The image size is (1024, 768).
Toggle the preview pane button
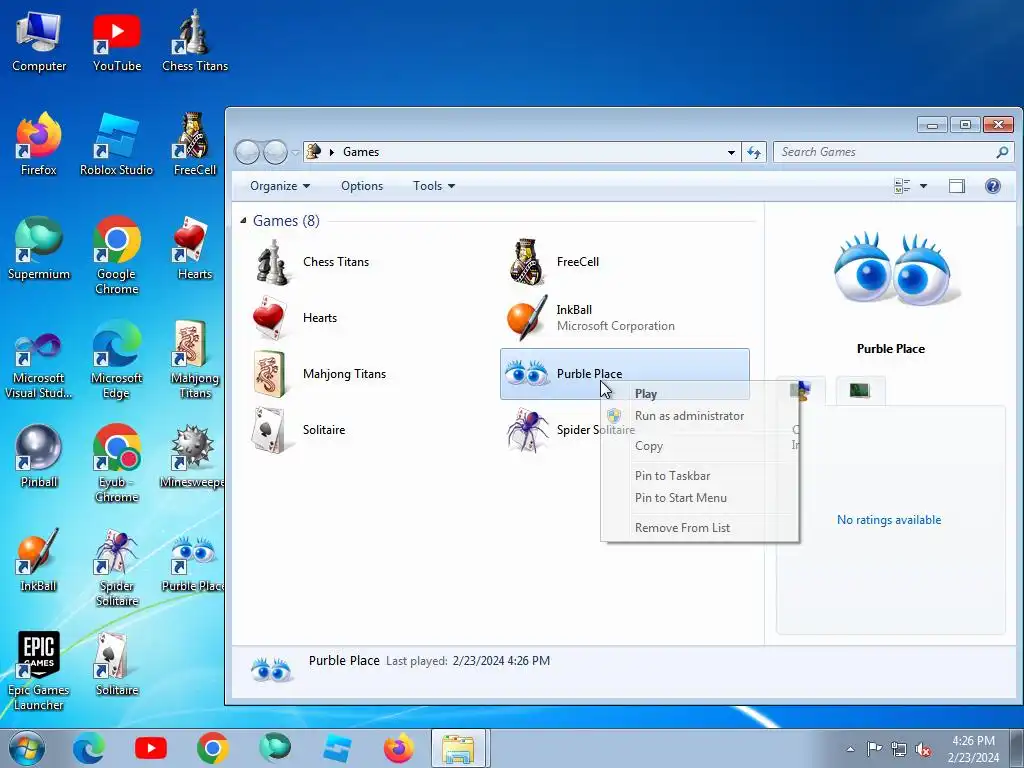click(x=957, y=186)
